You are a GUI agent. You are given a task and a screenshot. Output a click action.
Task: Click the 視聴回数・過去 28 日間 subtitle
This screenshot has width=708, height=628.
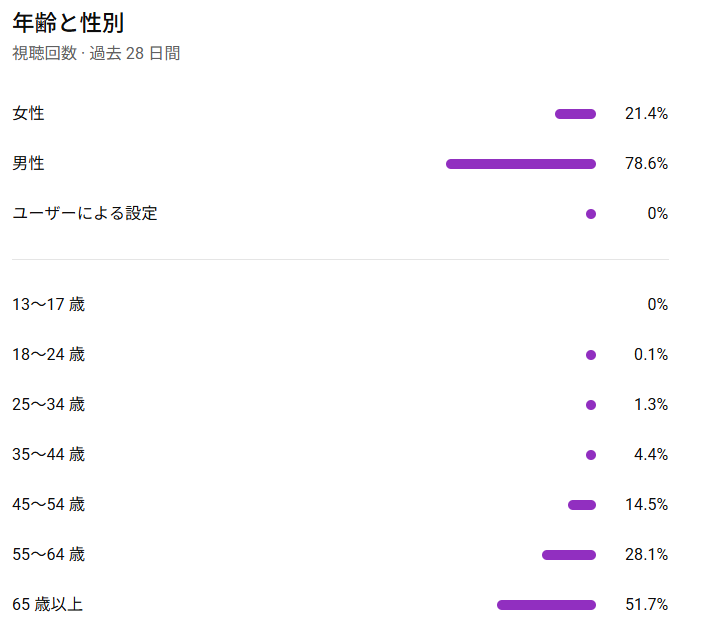click(x=96, y=53)
